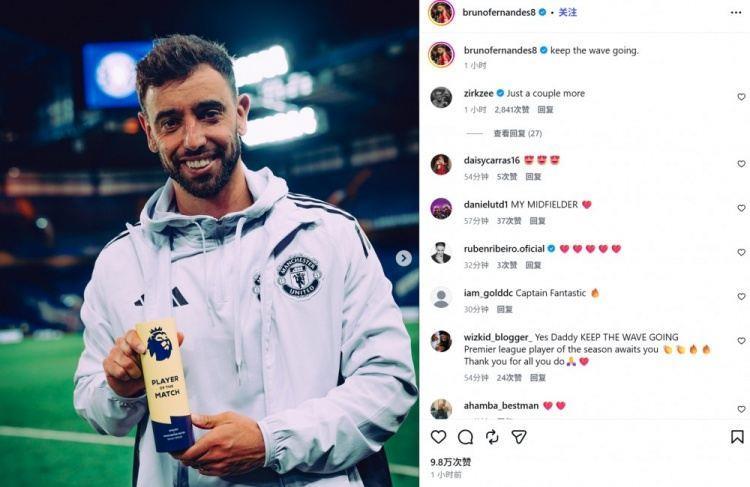Open the comment bubble icon below the post
The height and width of the screenshot is (487, 750).
[465, 437]
